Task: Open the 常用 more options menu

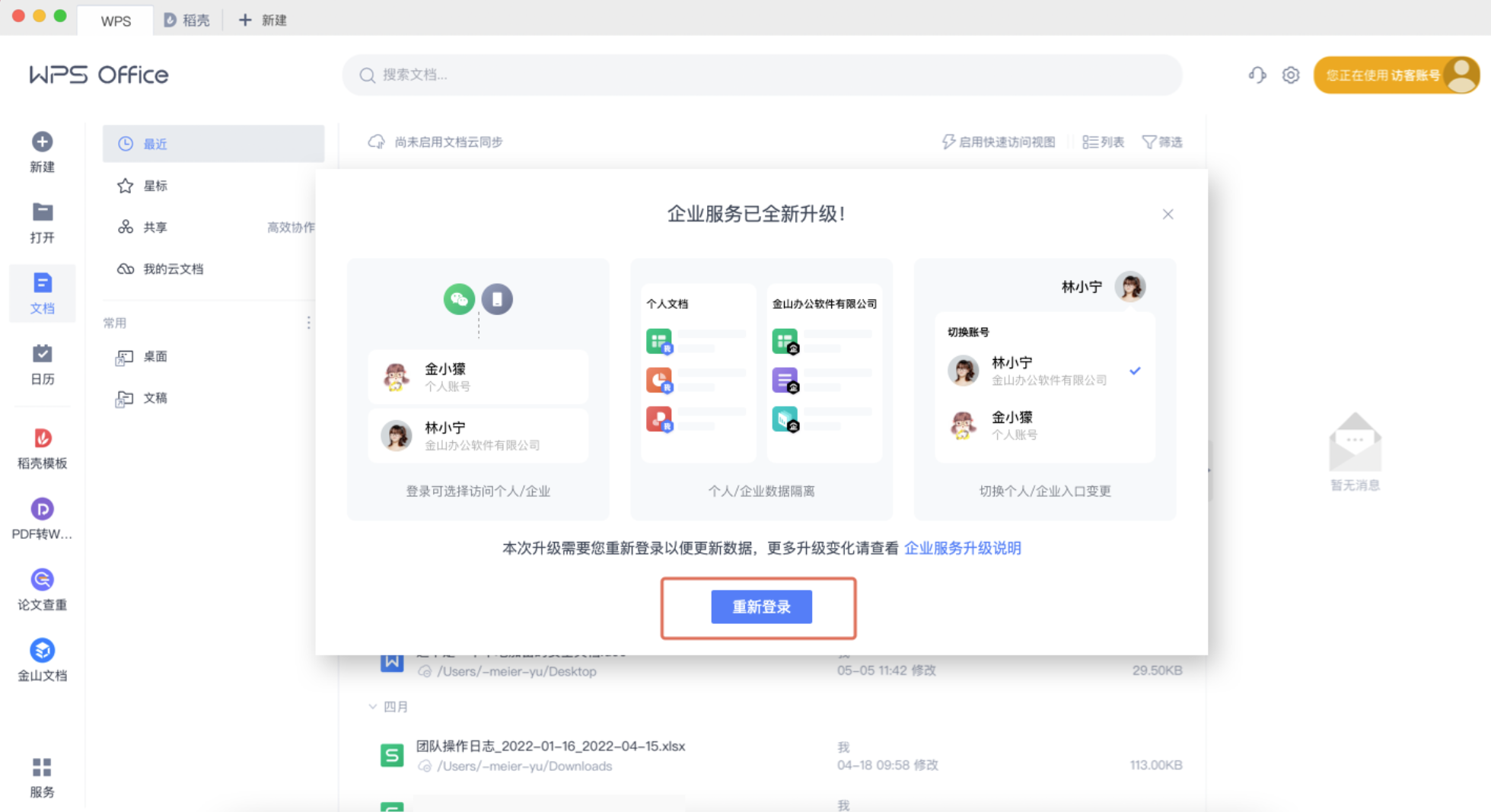Action: pos(308,323)
